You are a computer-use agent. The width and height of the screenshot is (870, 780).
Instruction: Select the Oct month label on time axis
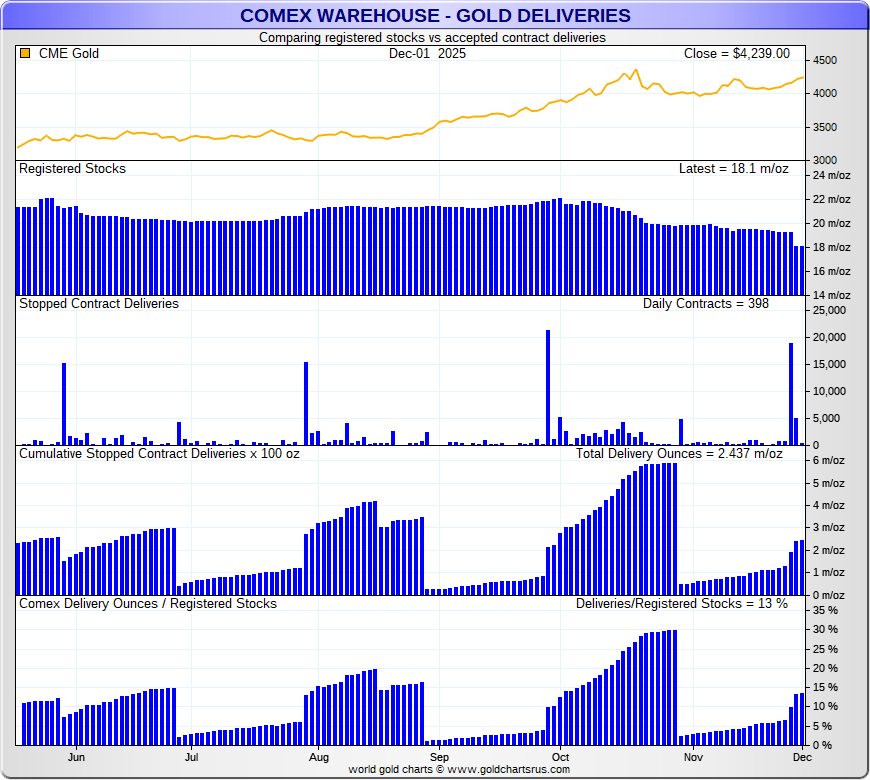pyautogui.click(x=560, y=758)
